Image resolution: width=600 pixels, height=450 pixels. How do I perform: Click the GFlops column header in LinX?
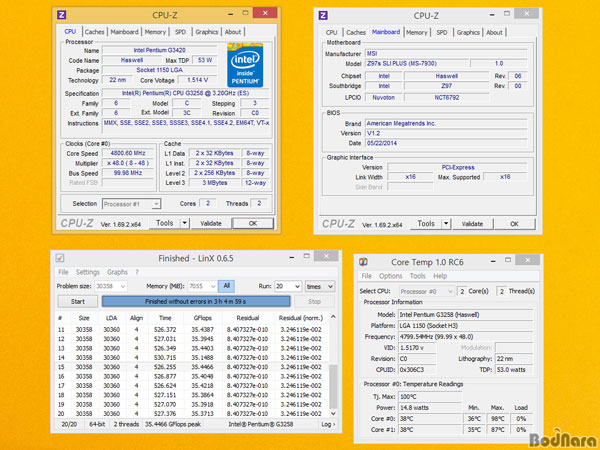(x=203, y=318)
